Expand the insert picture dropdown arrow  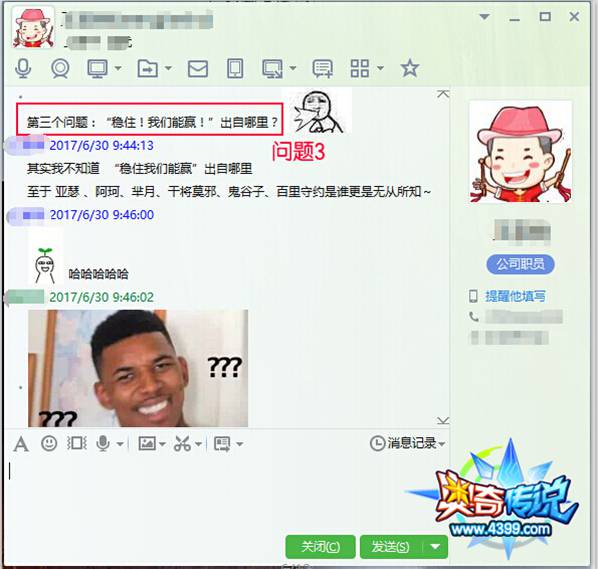(162, 444)
